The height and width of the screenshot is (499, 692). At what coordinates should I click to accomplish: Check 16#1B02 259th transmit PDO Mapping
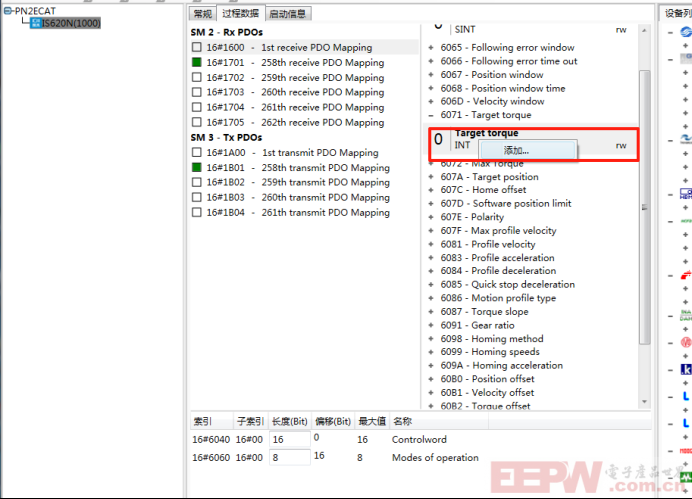(x=197, y=182)
